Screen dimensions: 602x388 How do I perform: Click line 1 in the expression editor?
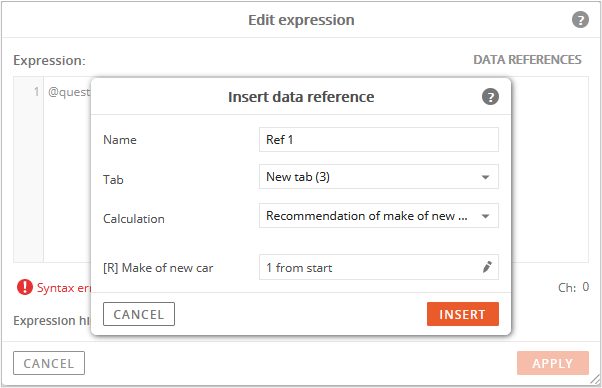(36, 92)
